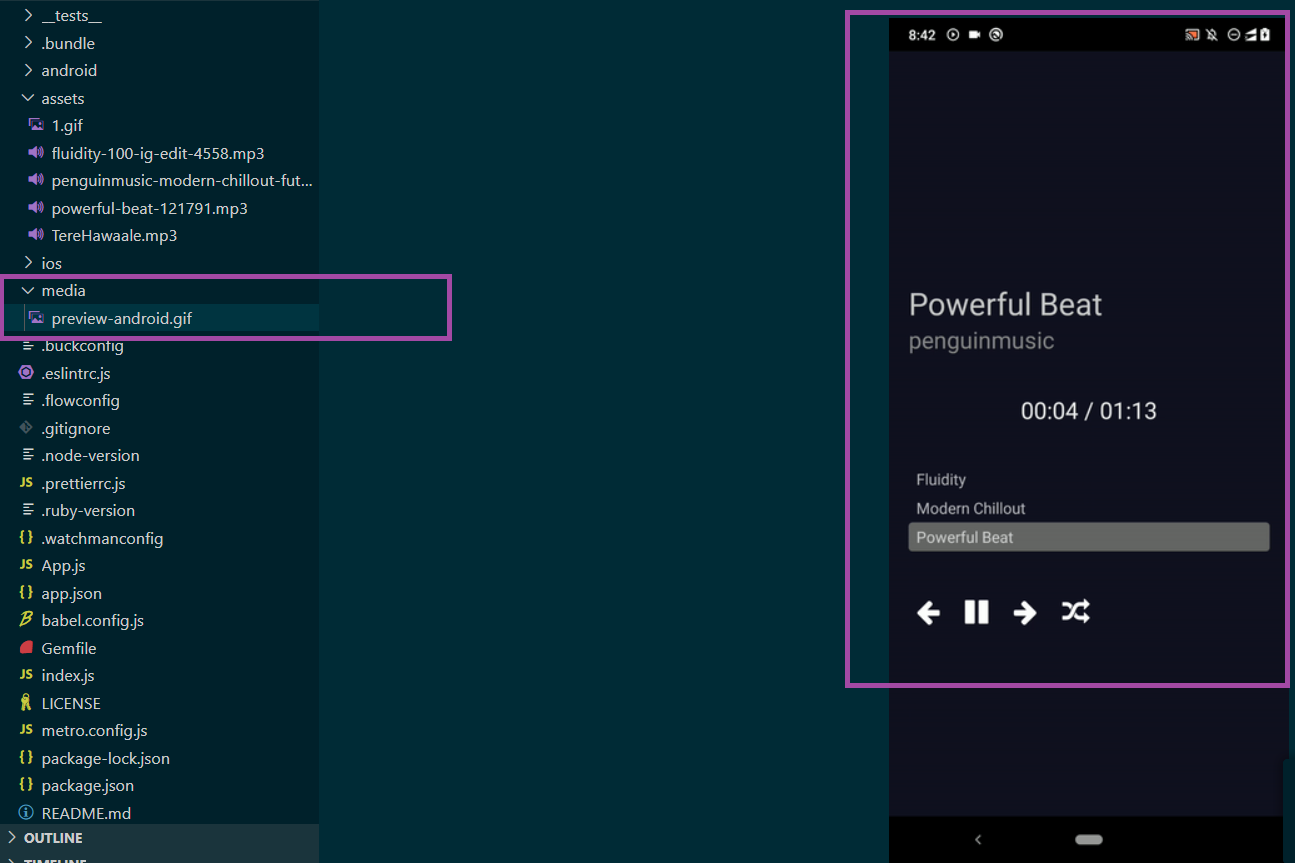
Task: Collapse the media folder chevron
Action: (x=28, y=290)
